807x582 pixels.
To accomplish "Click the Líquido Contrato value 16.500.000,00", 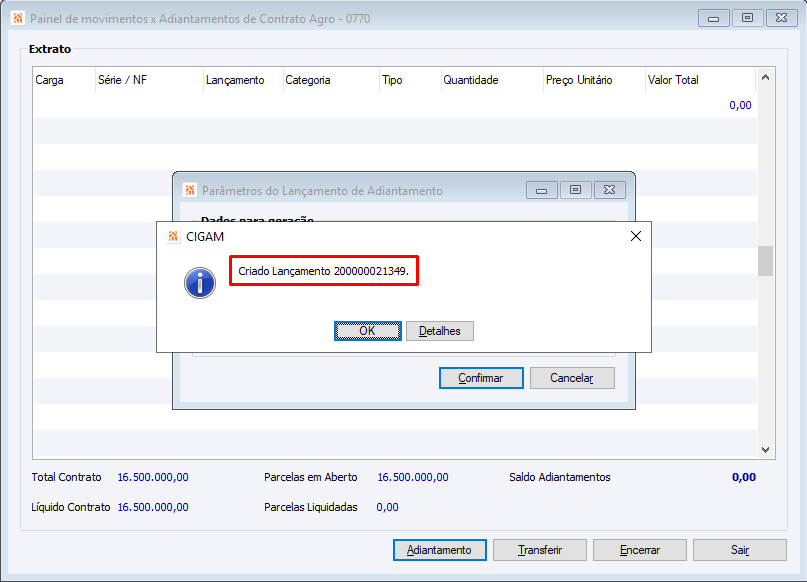I will point(153,507).
